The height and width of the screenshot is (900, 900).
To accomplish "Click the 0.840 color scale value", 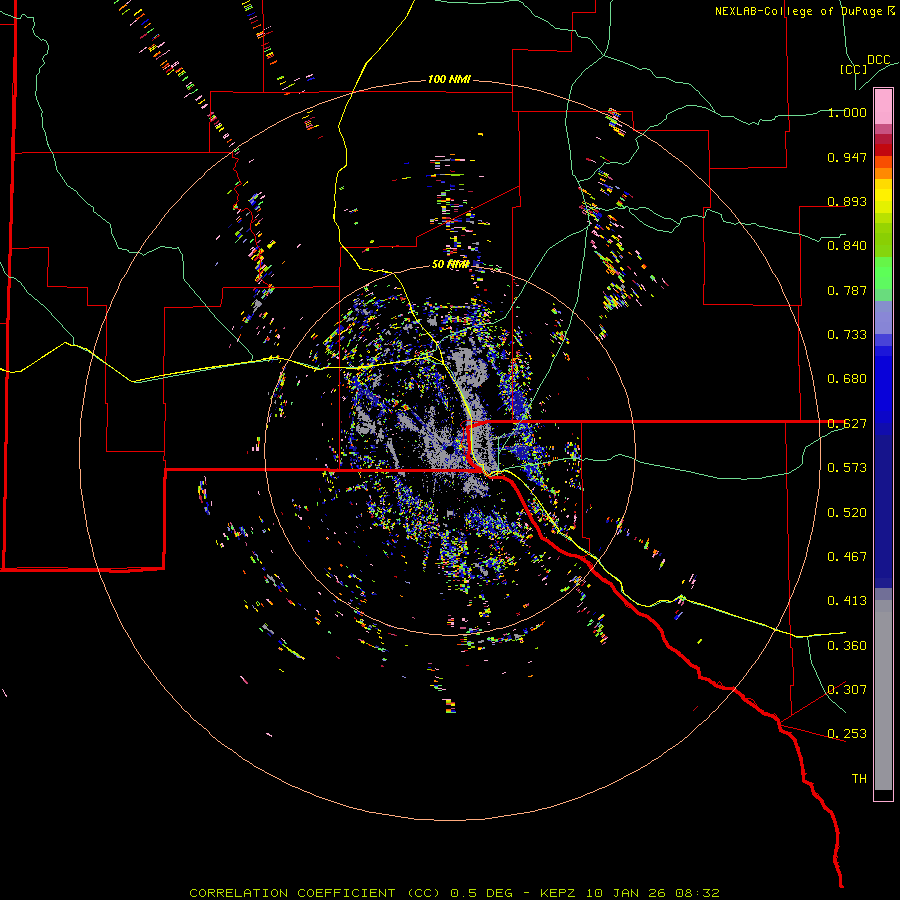I will click(847, 246).
